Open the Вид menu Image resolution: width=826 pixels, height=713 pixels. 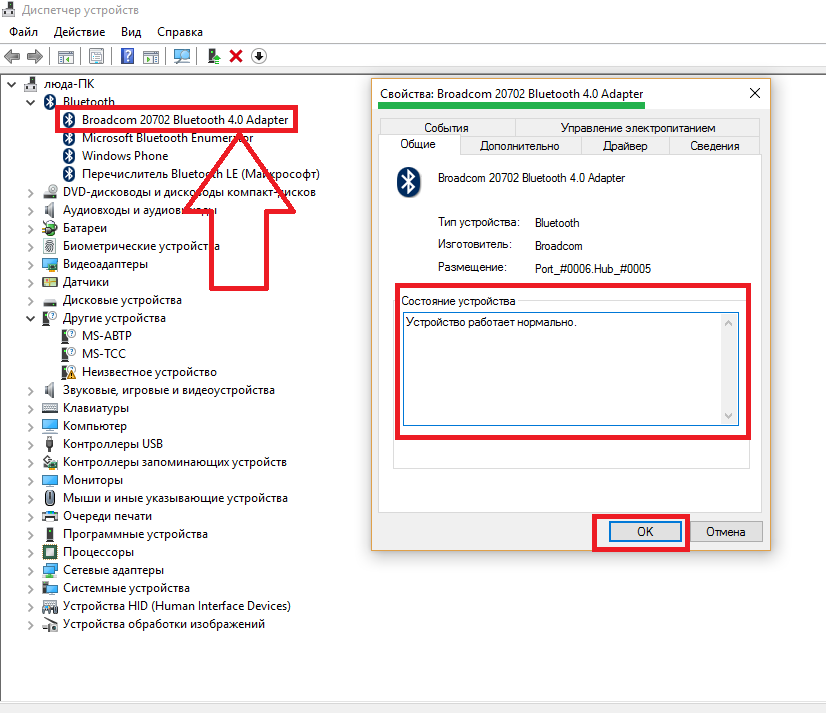coord(131,32)
